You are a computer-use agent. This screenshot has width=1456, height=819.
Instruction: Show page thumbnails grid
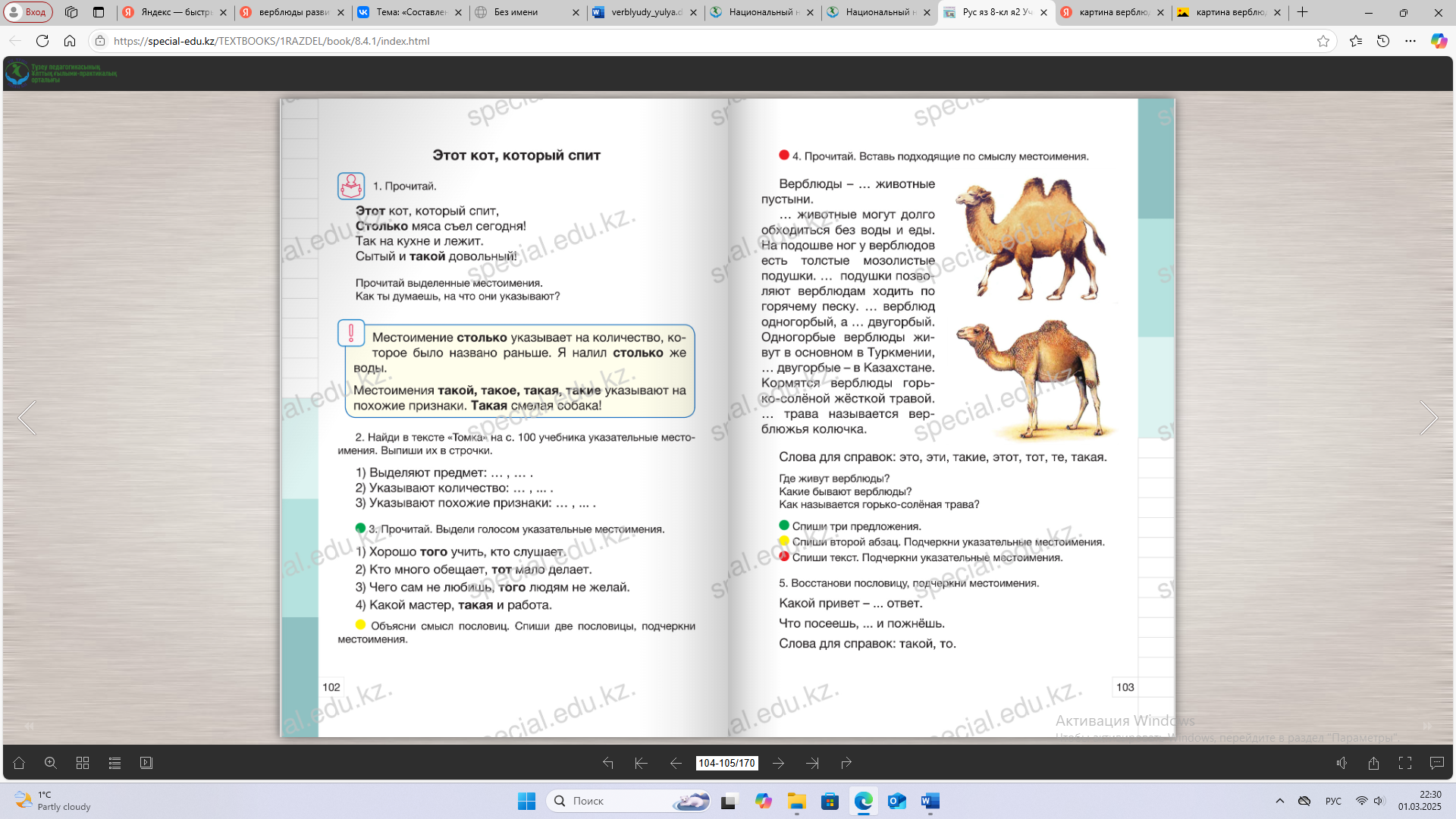point(83,763)
